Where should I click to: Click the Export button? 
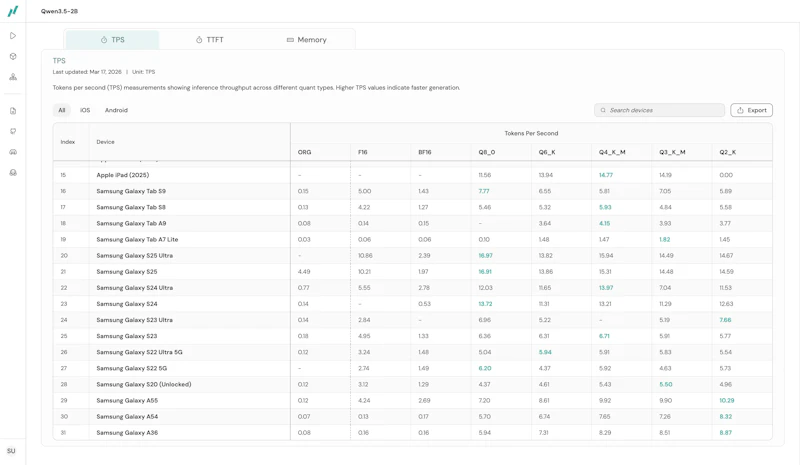pos(752,110)
